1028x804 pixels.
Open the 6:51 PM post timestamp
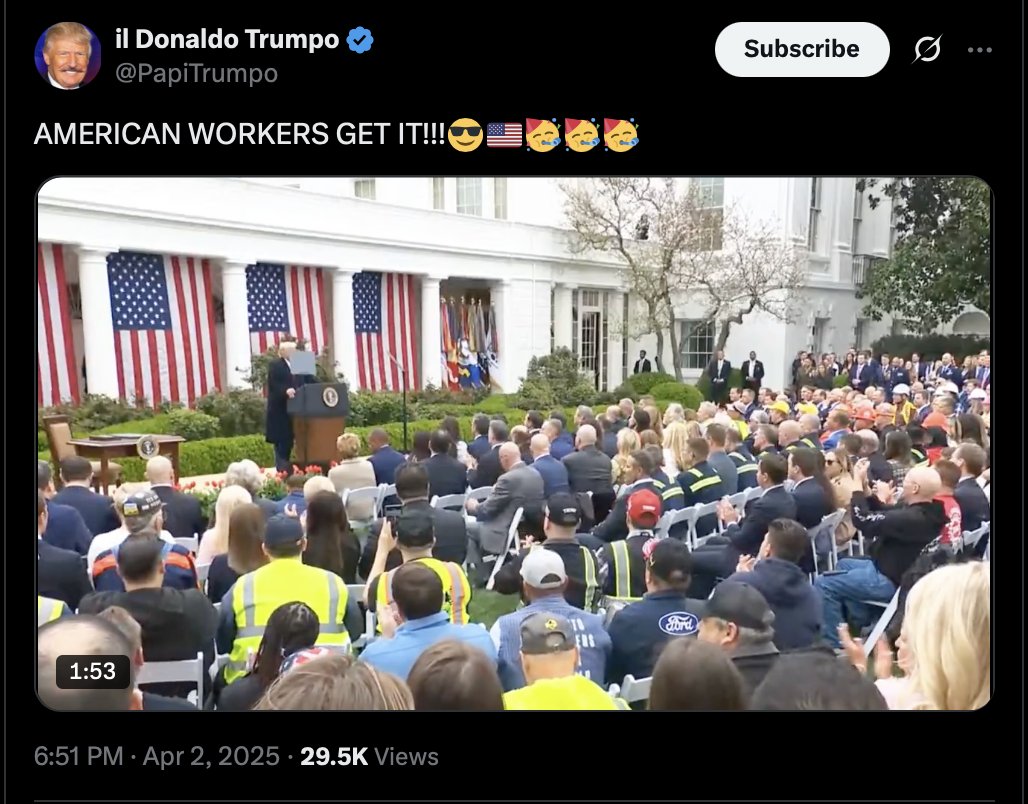78,756
